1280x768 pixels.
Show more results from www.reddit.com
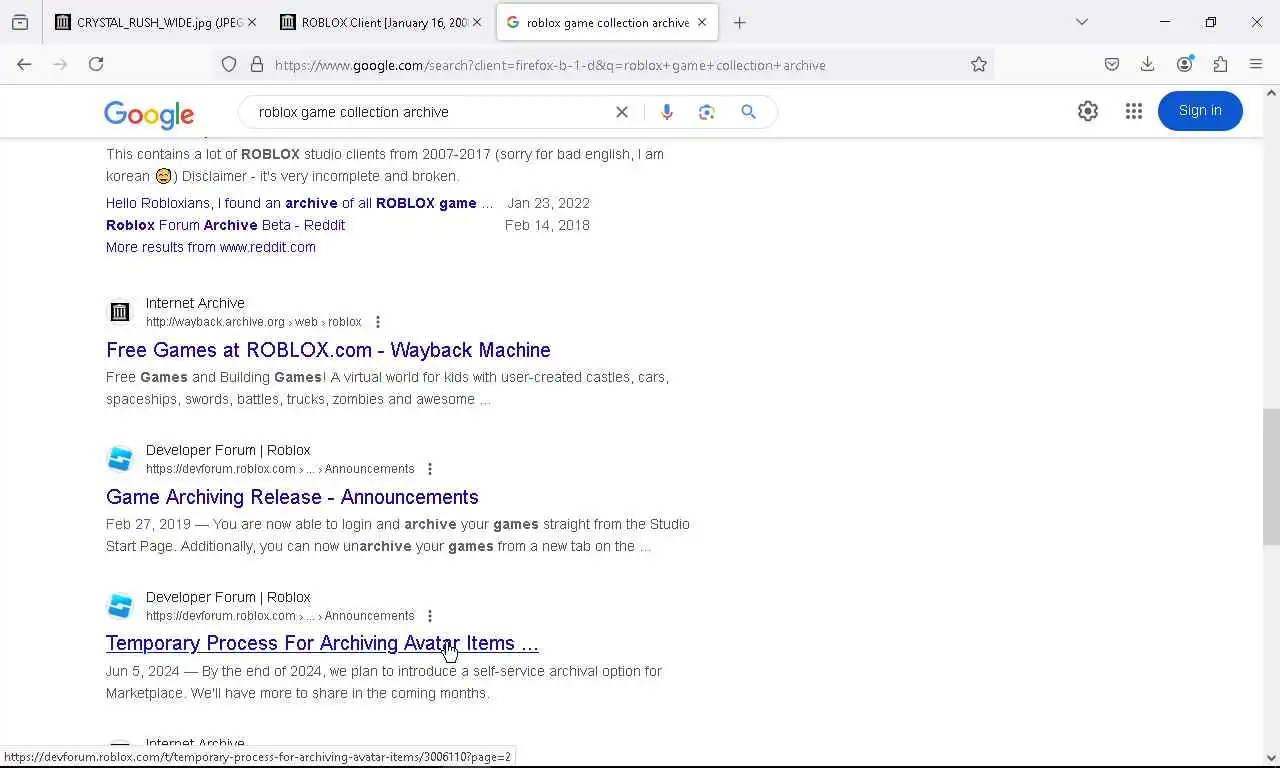pyautogui.click(x=211, y=247)
